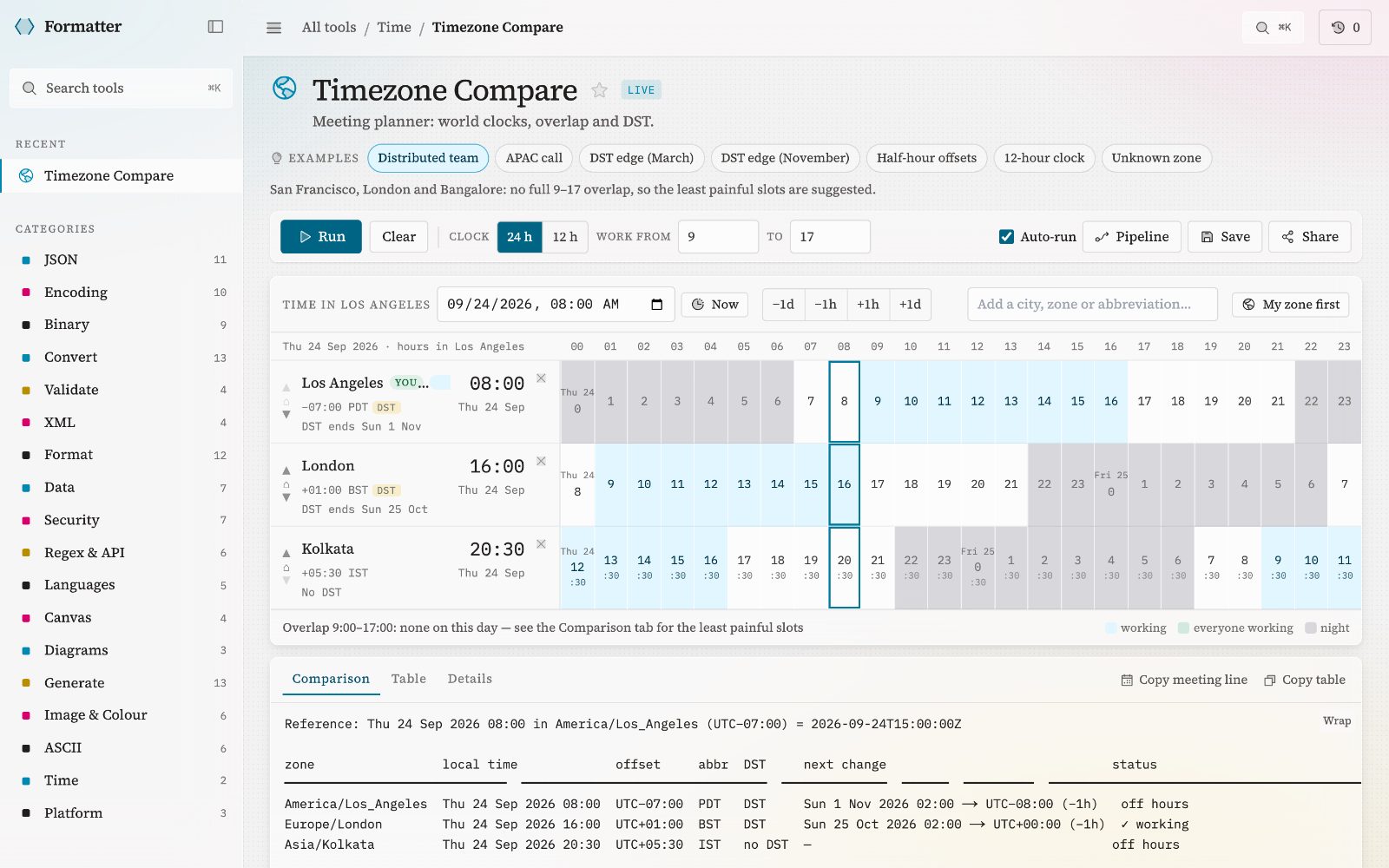Copy the meeting line

1184,680
